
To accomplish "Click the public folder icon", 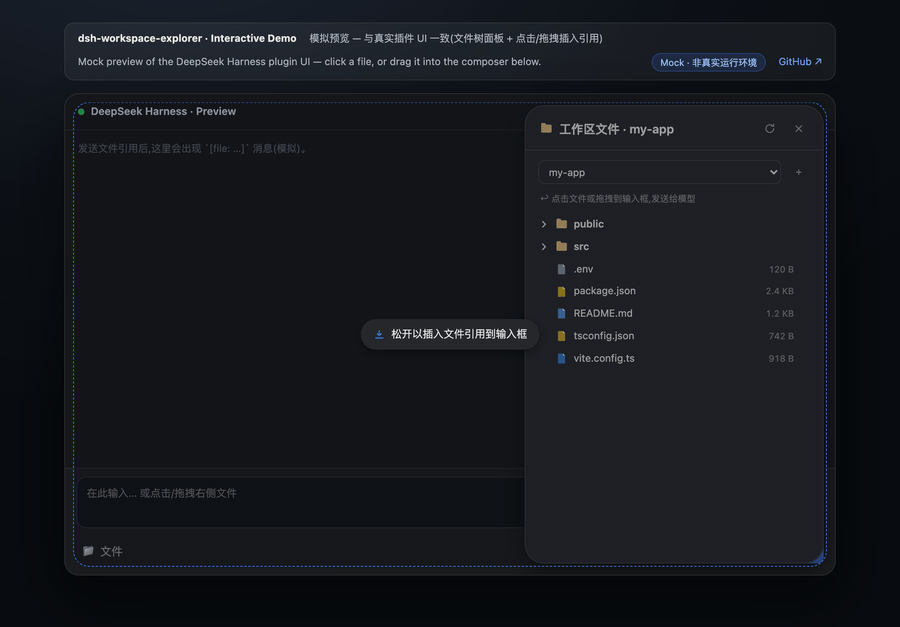I will click(562, 224).
